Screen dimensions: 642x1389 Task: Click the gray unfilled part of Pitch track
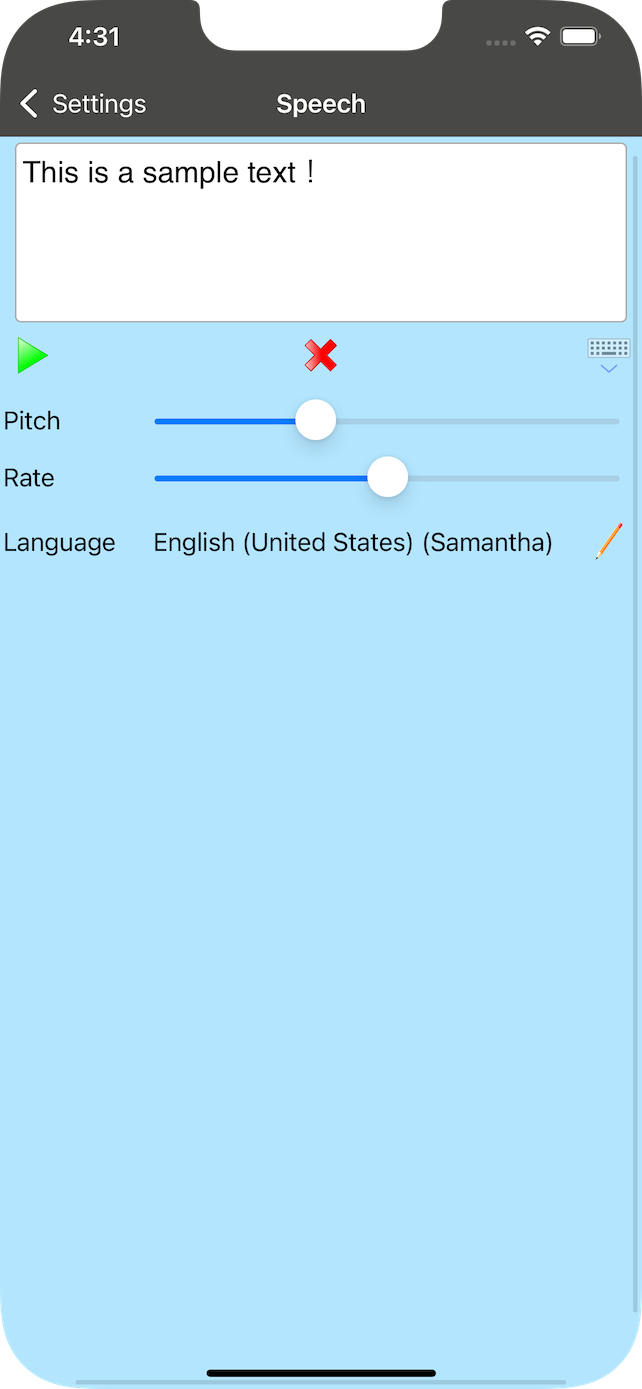click(x=478, y=421)
